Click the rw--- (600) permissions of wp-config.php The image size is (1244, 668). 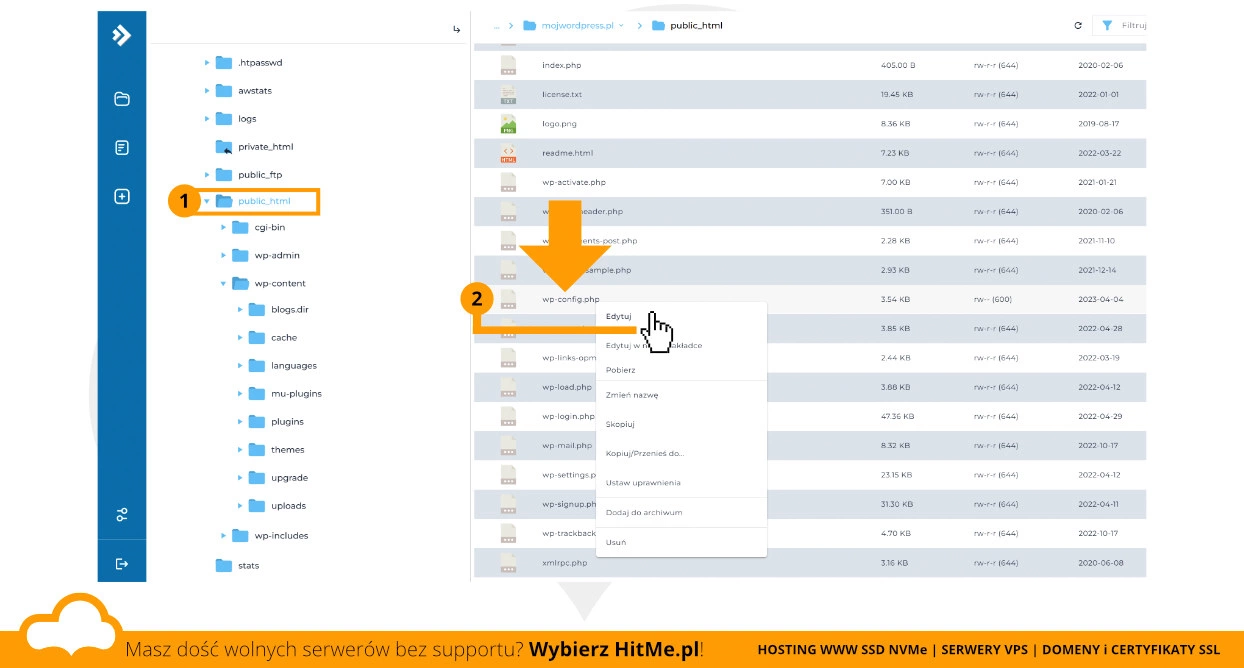(993, 299)
